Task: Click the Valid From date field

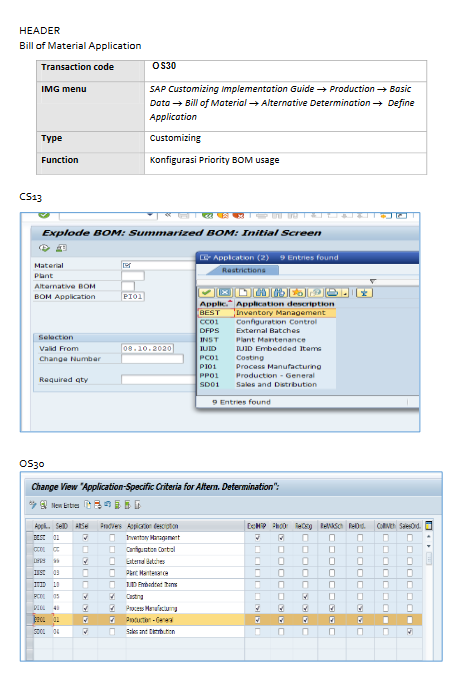Action: (147, 348)
